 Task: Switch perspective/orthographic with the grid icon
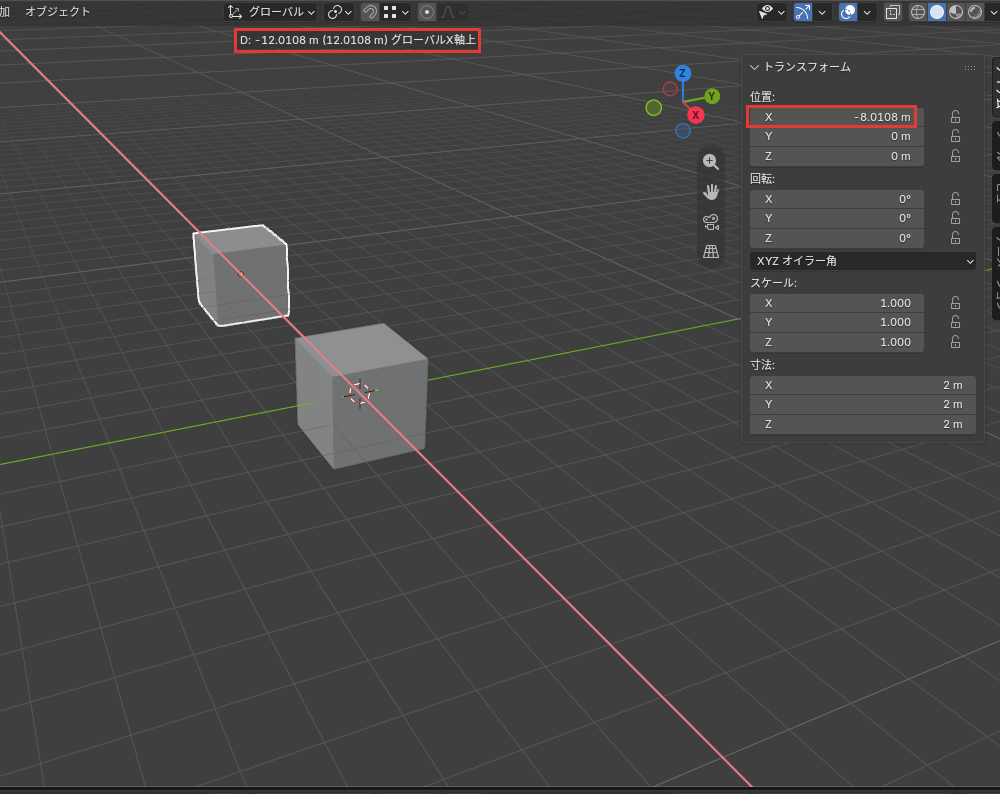point(710,251)
